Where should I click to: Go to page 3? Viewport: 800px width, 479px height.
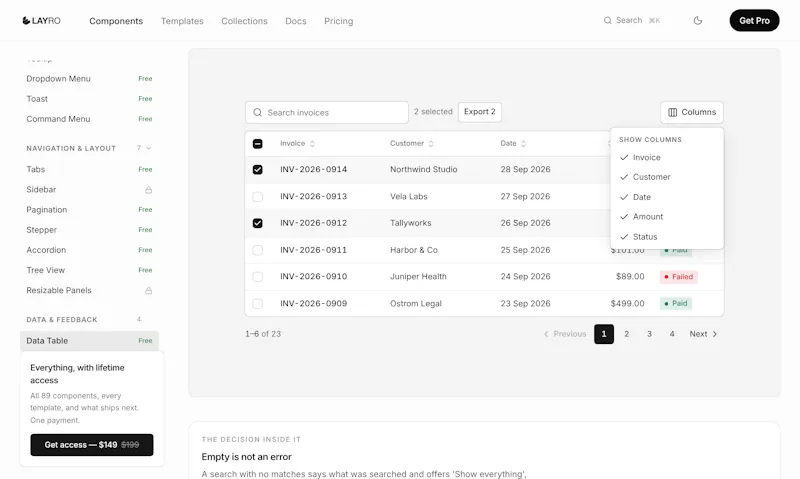[x=649, y=334]
